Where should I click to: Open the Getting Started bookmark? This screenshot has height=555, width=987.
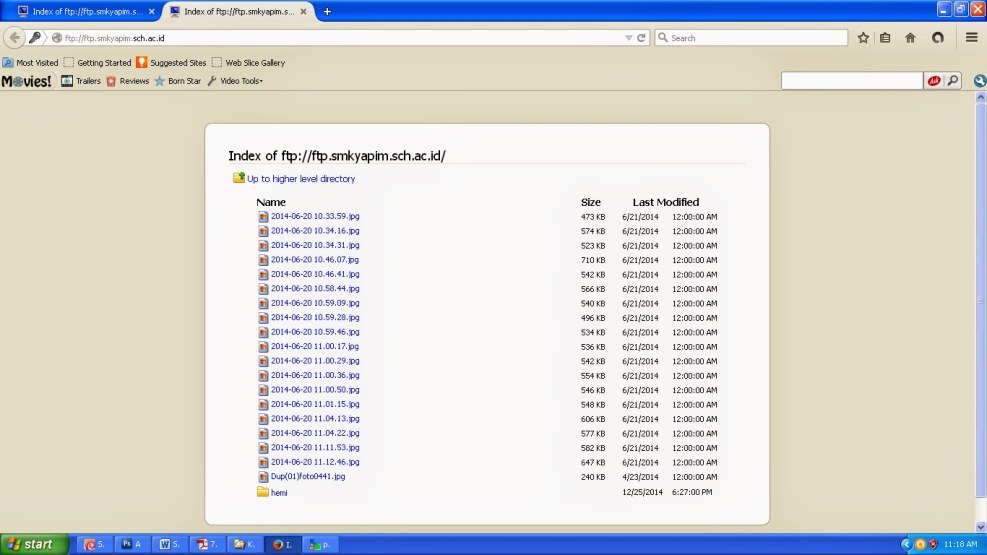tap(98, 62)
